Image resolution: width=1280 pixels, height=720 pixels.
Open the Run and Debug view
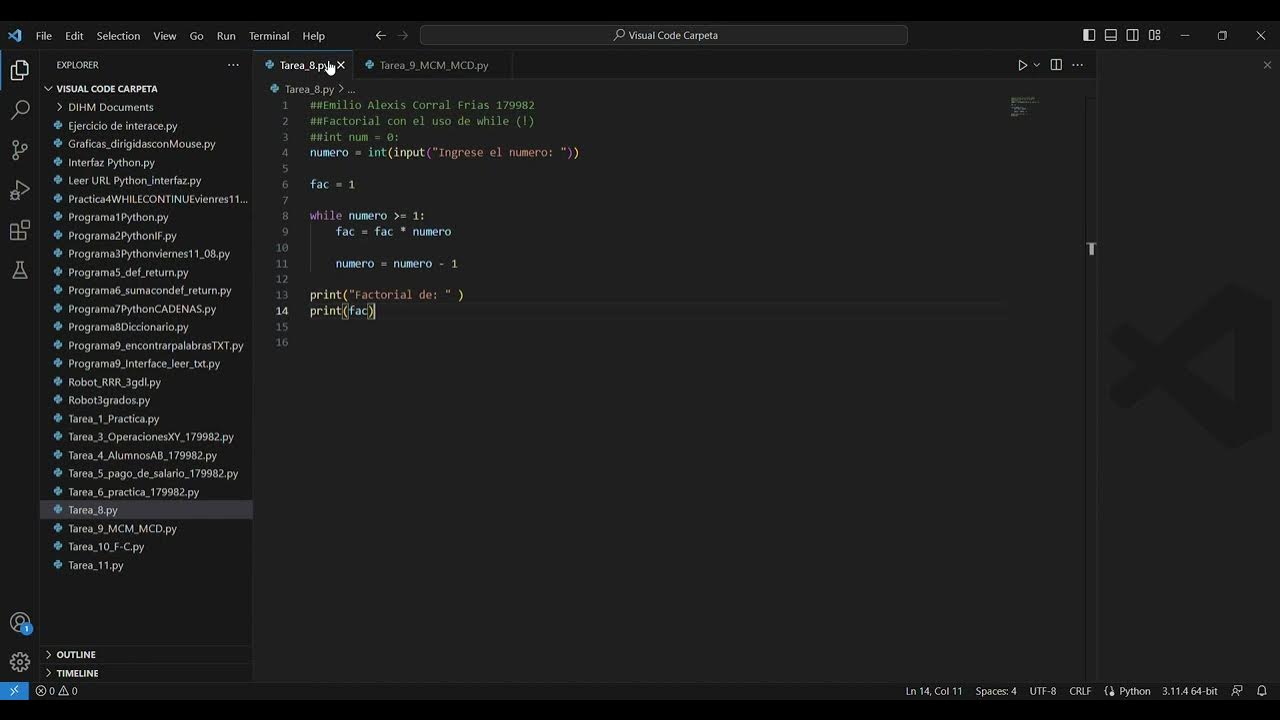19,190
